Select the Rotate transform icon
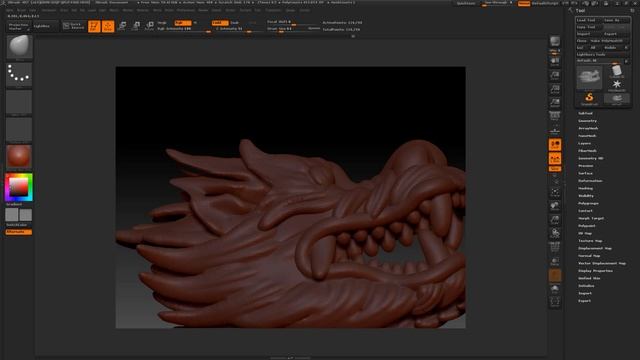This screenshot has height=360, width=640. pyautogui.click(x=150, y=26)
